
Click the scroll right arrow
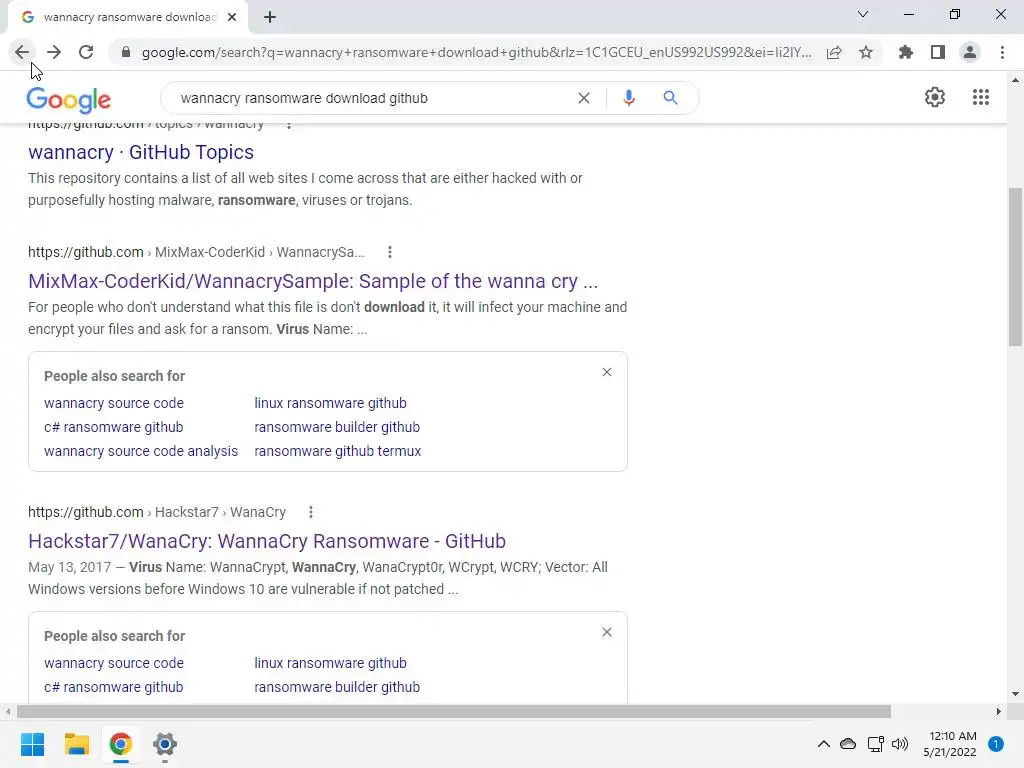[999, 711]
